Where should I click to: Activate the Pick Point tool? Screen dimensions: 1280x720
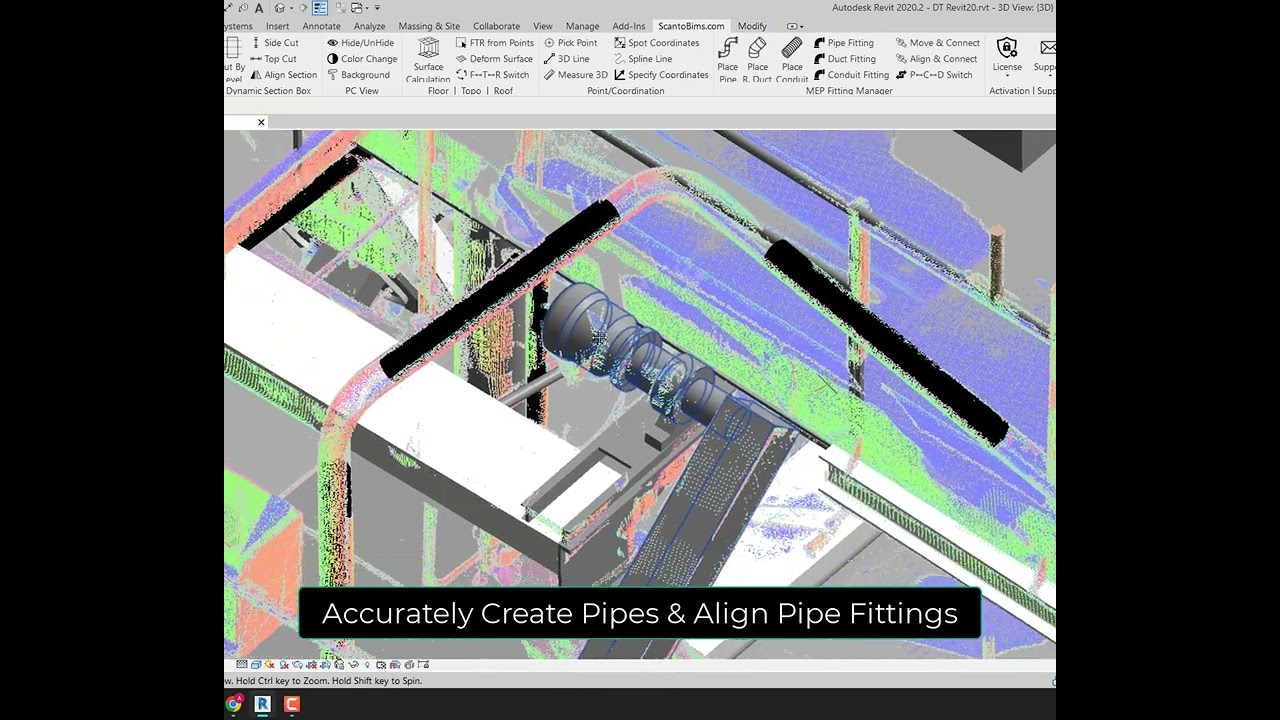570,43
